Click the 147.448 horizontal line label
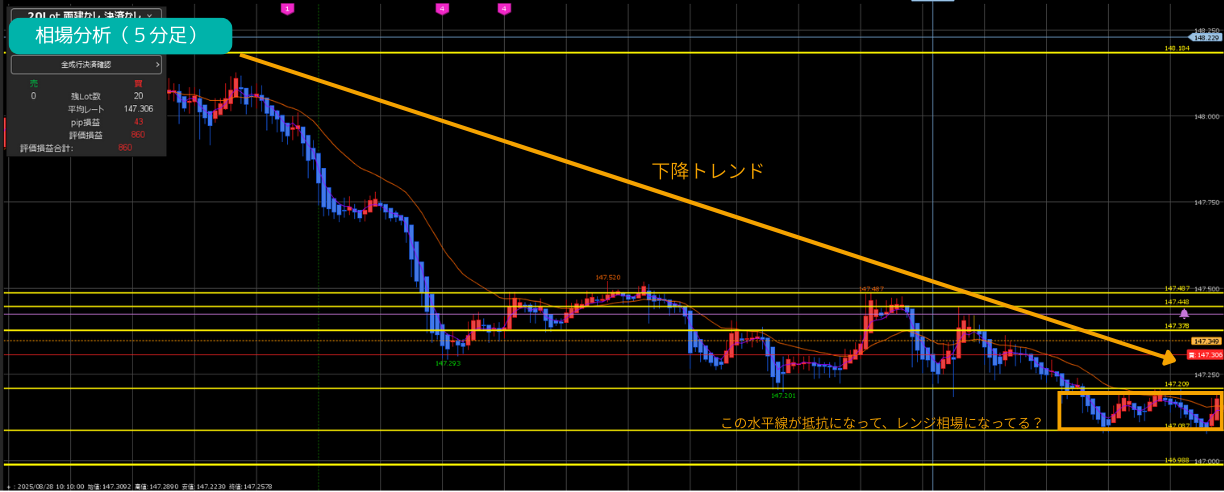 1176,302
